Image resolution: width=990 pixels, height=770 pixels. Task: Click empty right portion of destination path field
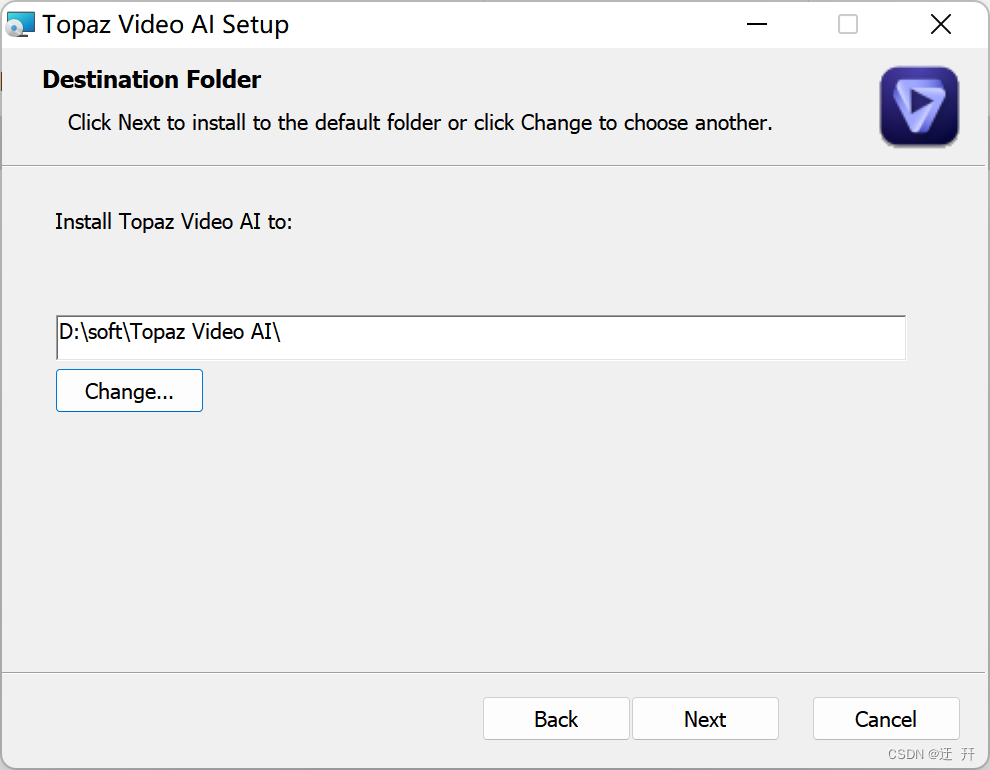(593, 338)
